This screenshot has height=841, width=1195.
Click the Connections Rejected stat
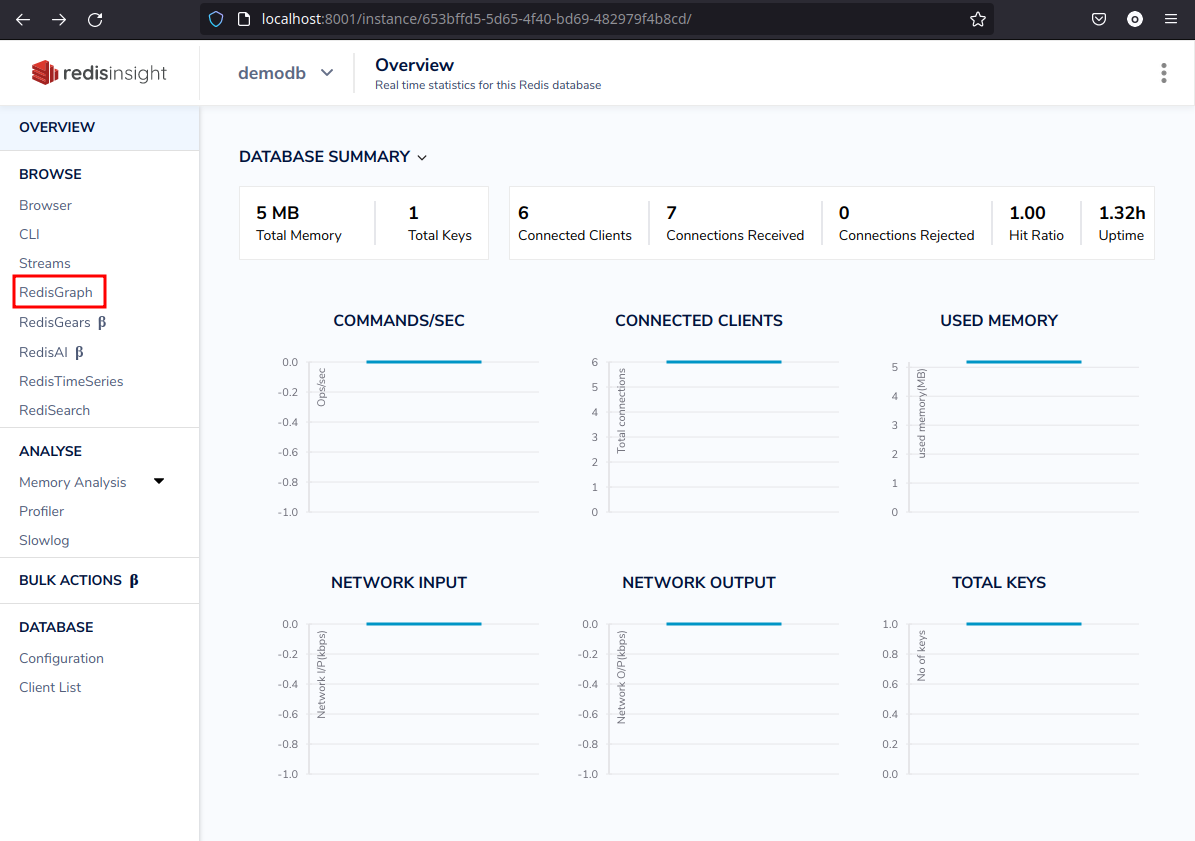906,223
